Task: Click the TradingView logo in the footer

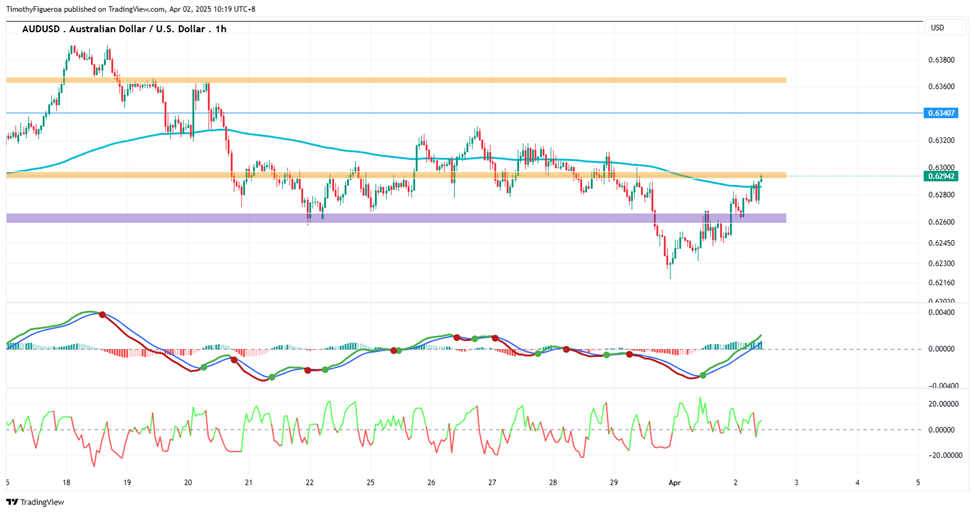Action: [x=35, y=502]
